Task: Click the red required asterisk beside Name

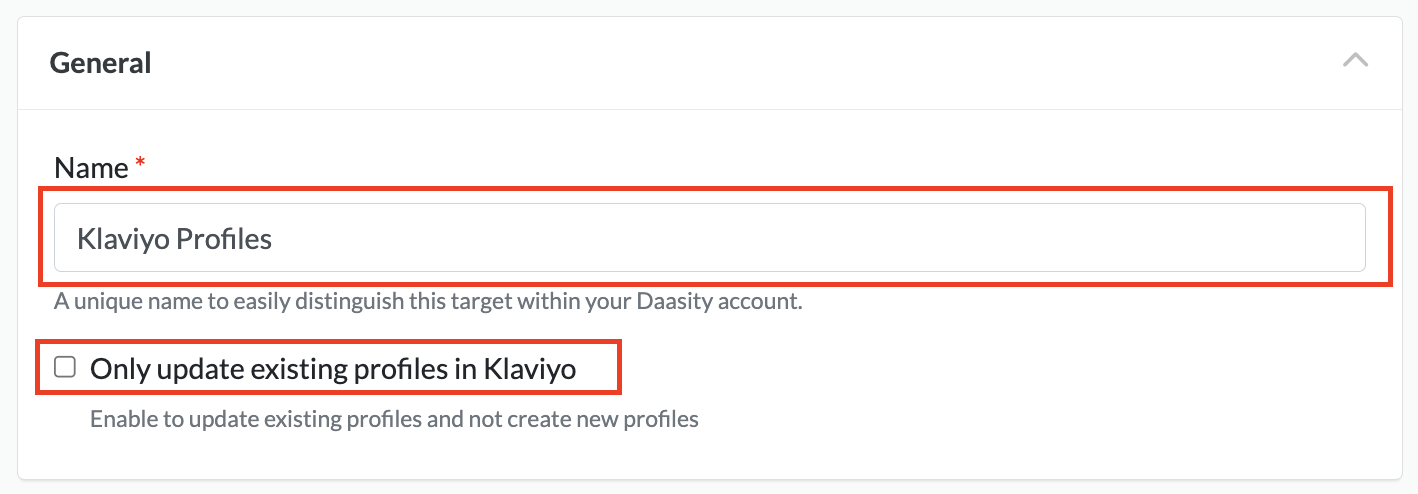Action: pyautogui.click(x=141, y=165)
